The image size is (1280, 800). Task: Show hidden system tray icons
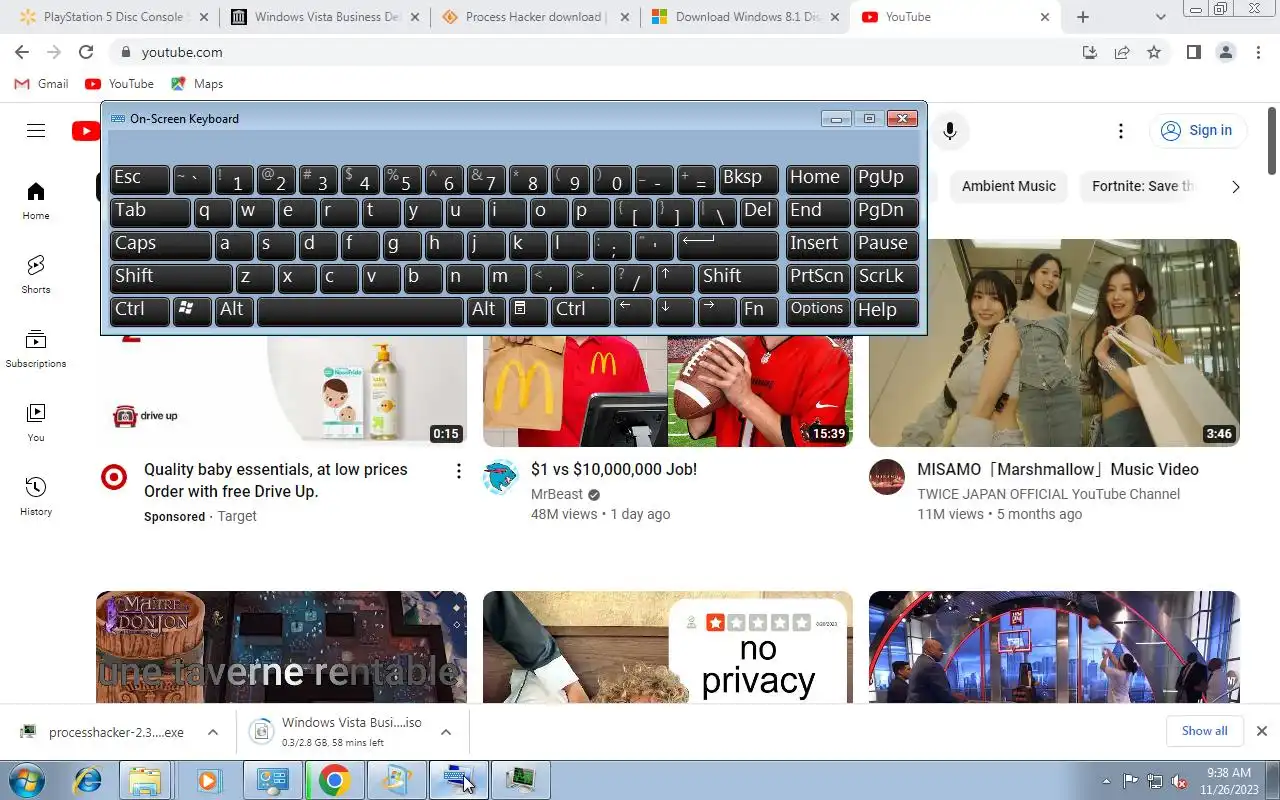tap(1106, 781)
